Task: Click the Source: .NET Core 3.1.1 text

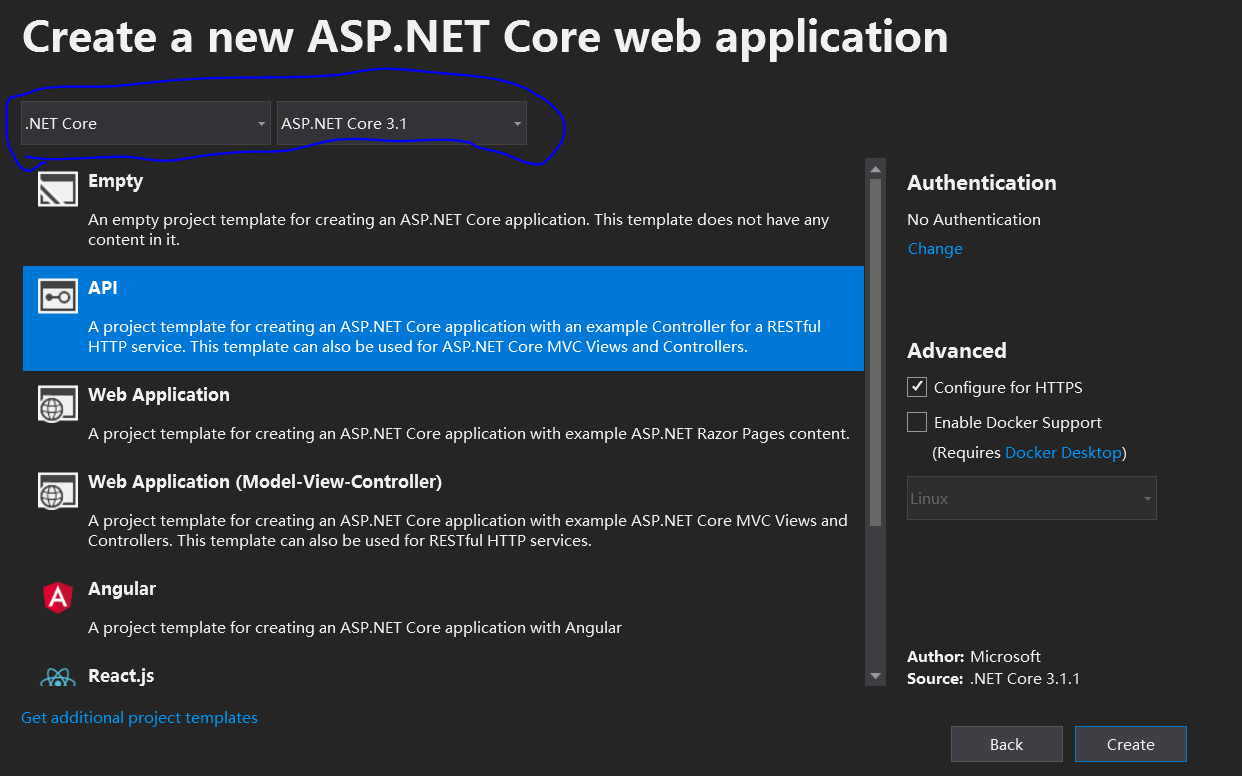Action: [994, 679]
